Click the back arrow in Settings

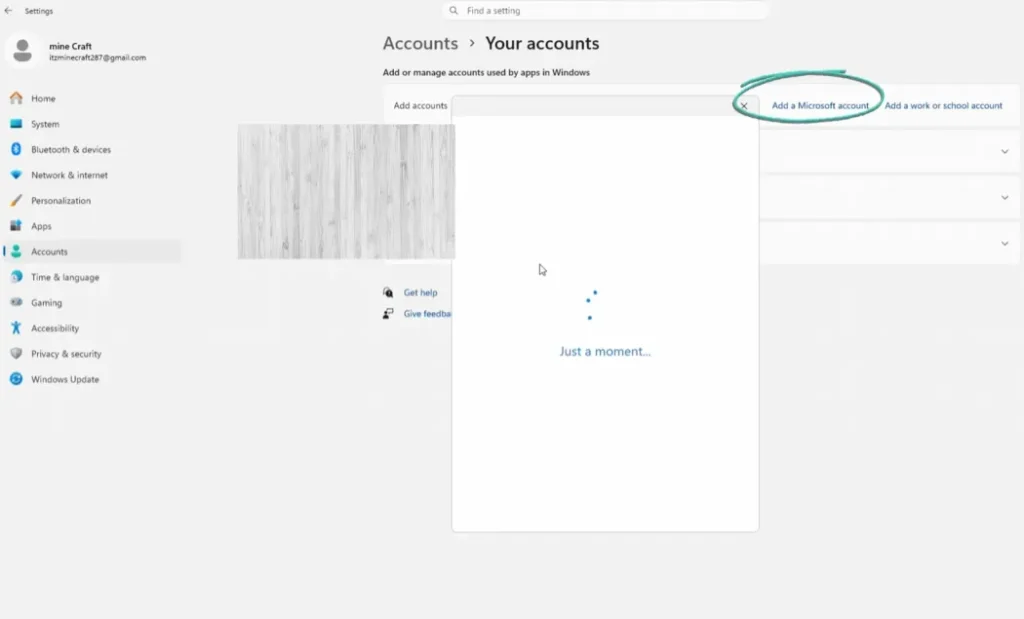click(x=8, y=10)
